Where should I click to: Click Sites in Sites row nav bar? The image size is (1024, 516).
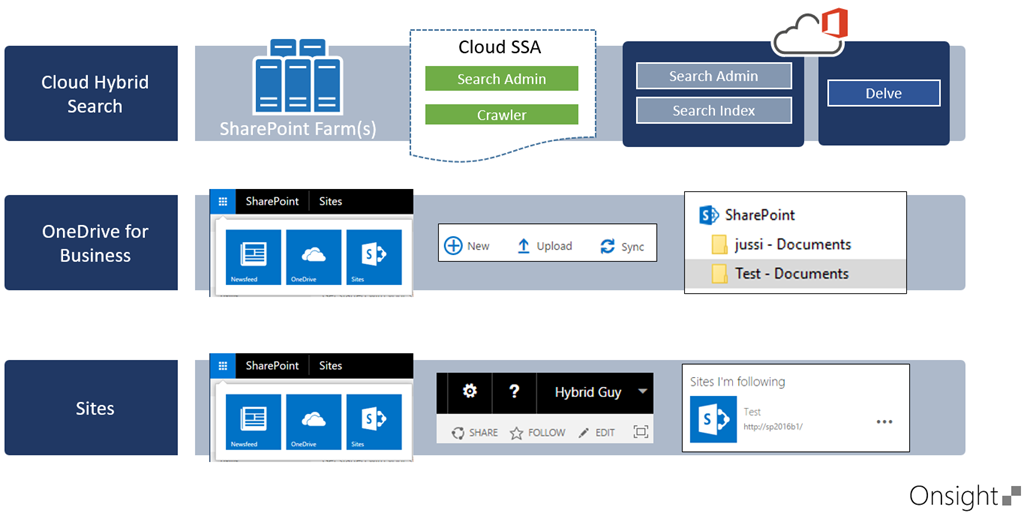pyautogui.click(x=330, y=366)
